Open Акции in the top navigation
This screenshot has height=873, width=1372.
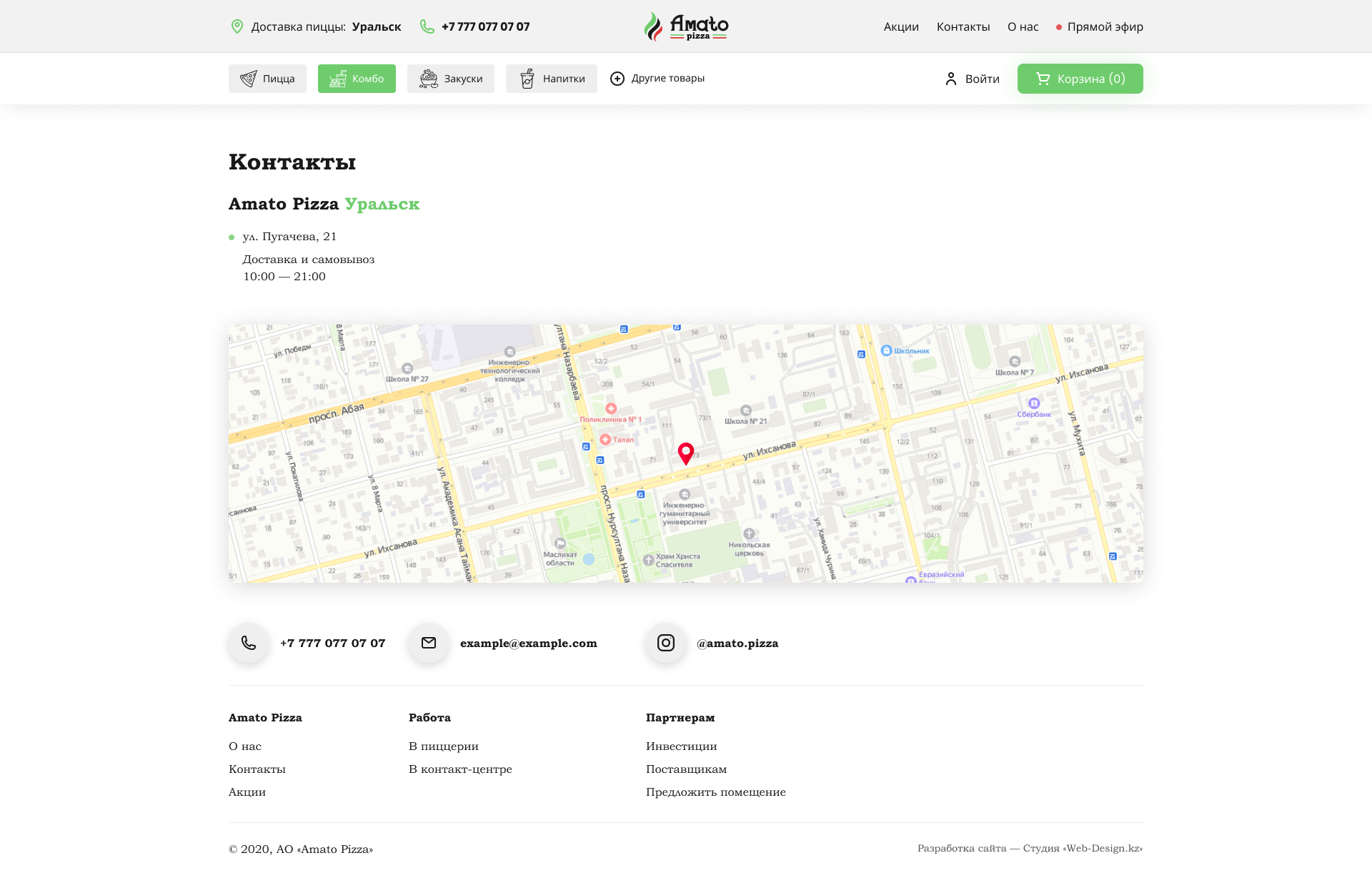click(901, 26)
